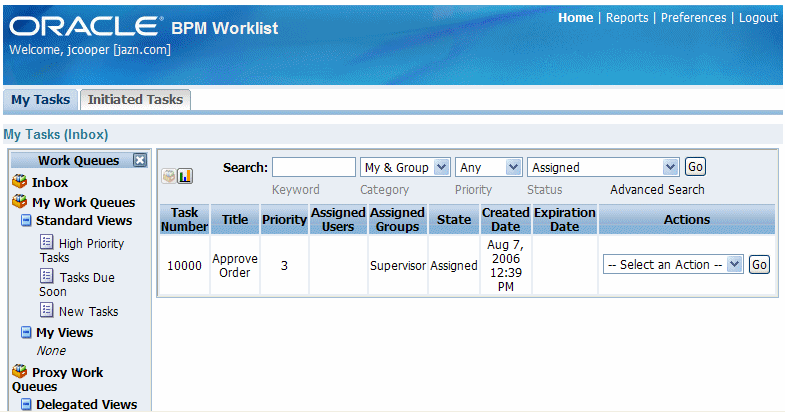The image size is (785, 412).
Task: Click the Assigned state cell in task row
Action: click(x=454, y=265)
